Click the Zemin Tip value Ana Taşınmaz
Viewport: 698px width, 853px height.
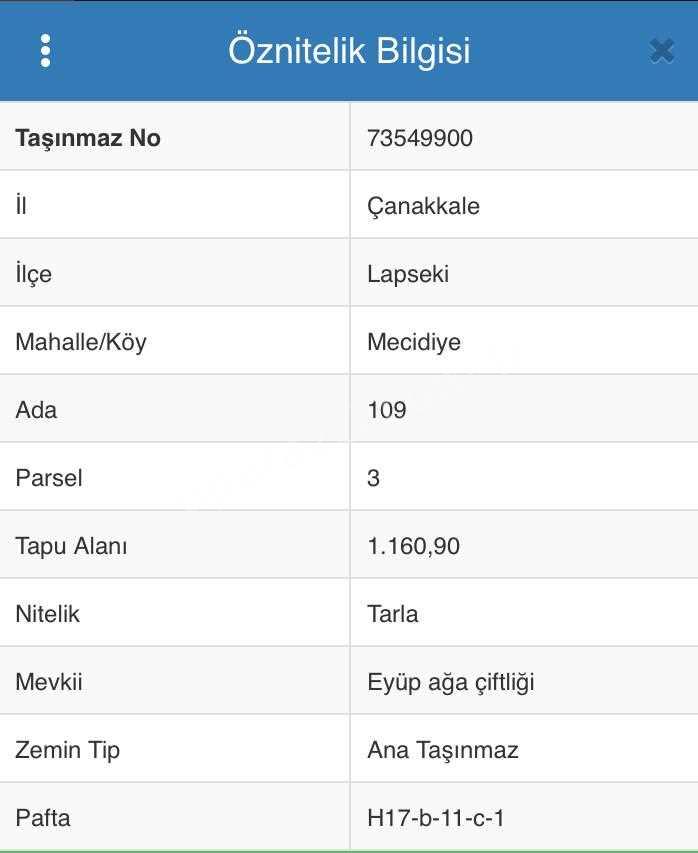[443, 750]
